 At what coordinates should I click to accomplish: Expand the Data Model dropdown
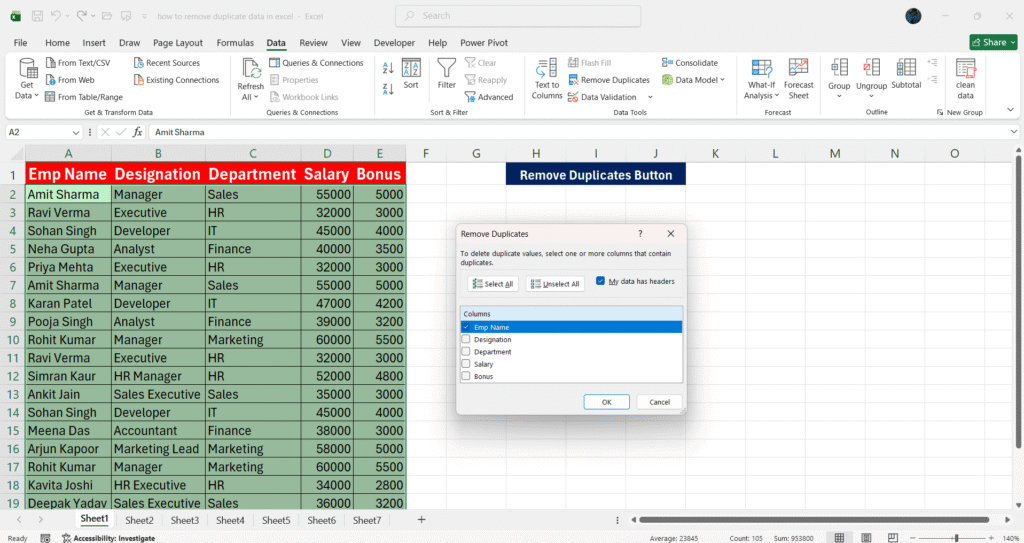(722, 80)
